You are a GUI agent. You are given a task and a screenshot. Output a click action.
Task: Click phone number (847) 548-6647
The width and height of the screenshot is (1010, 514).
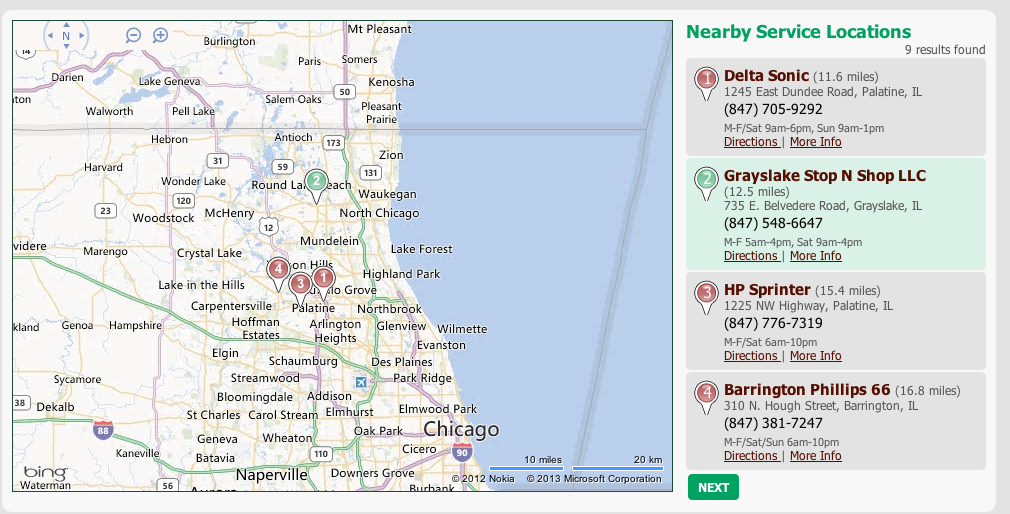(773, 223)
